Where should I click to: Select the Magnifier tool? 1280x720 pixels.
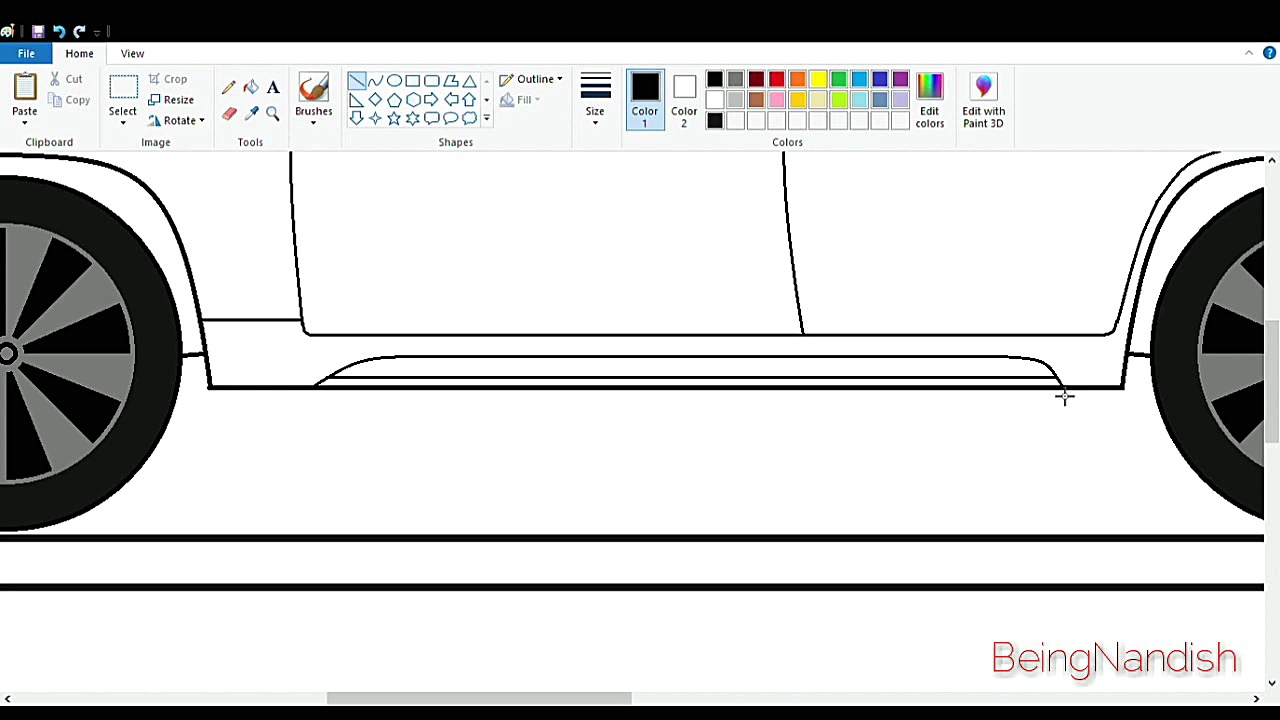(x=273, y=114)
